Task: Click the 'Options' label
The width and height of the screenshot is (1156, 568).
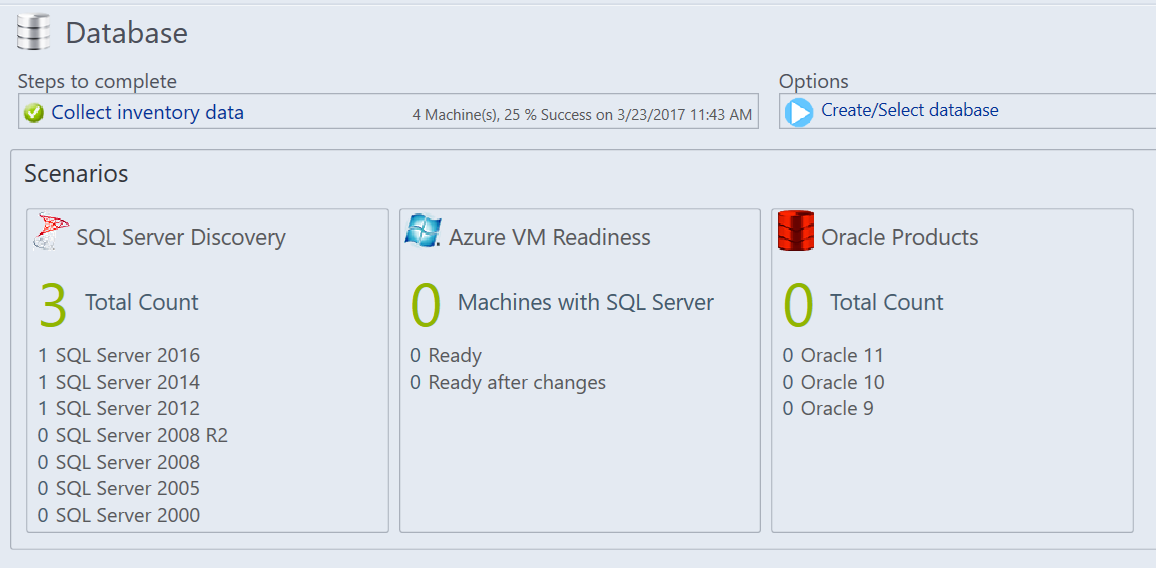Action: pos(814,81)
